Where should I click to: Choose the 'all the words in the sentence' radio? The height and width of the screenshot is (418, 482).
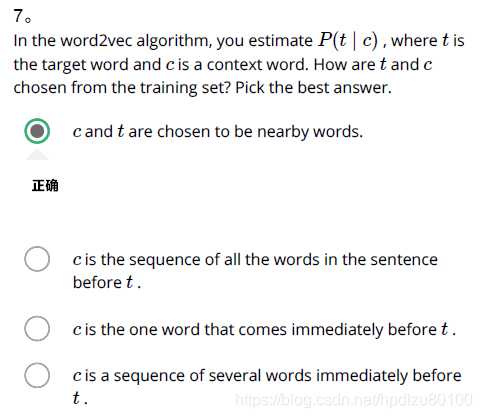pyautogui.click(x=37, y=259)
